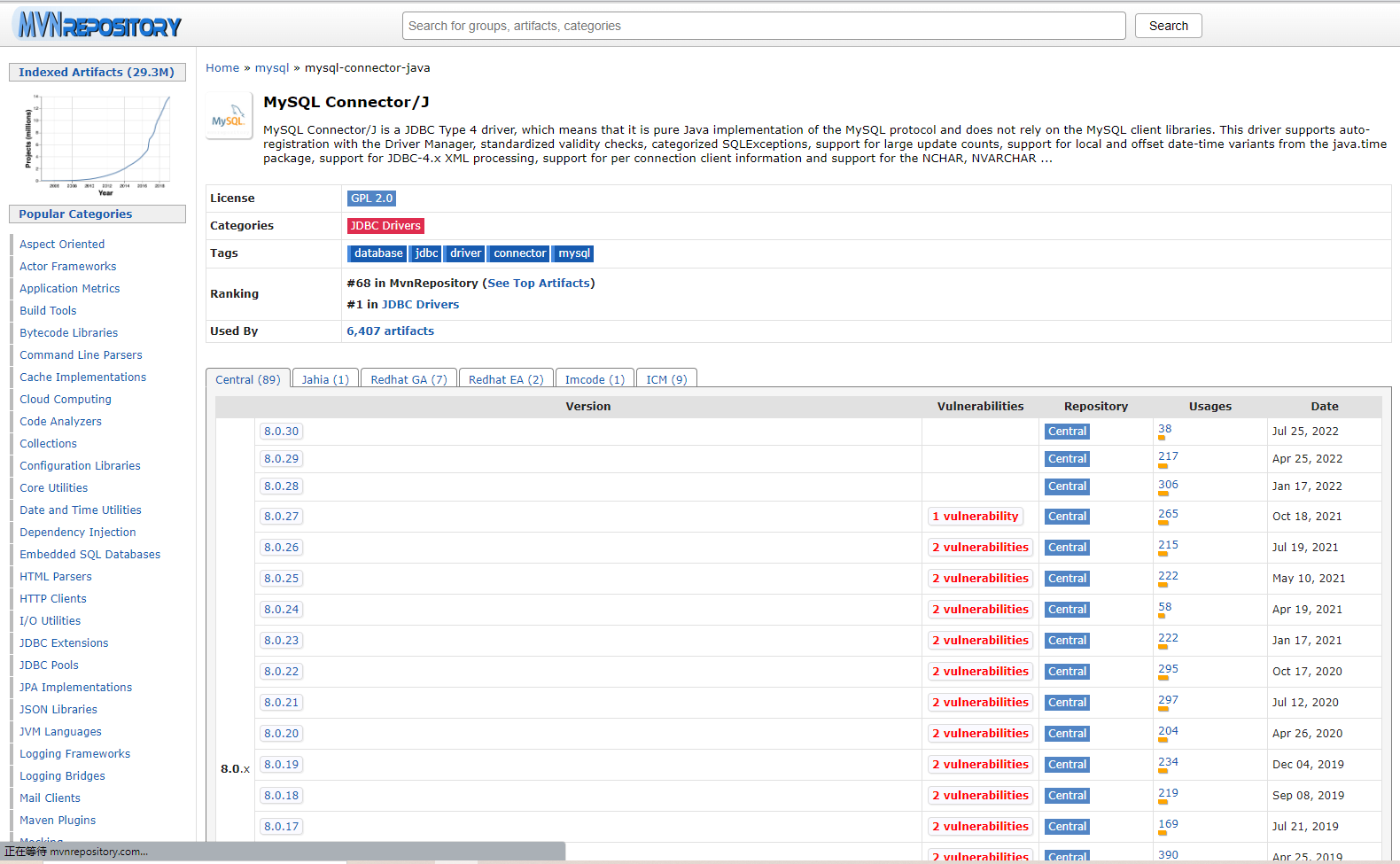Open Application Metrics category
Image resolution: width=1400 pixels, height=864 pixels.
click(70, 289)
